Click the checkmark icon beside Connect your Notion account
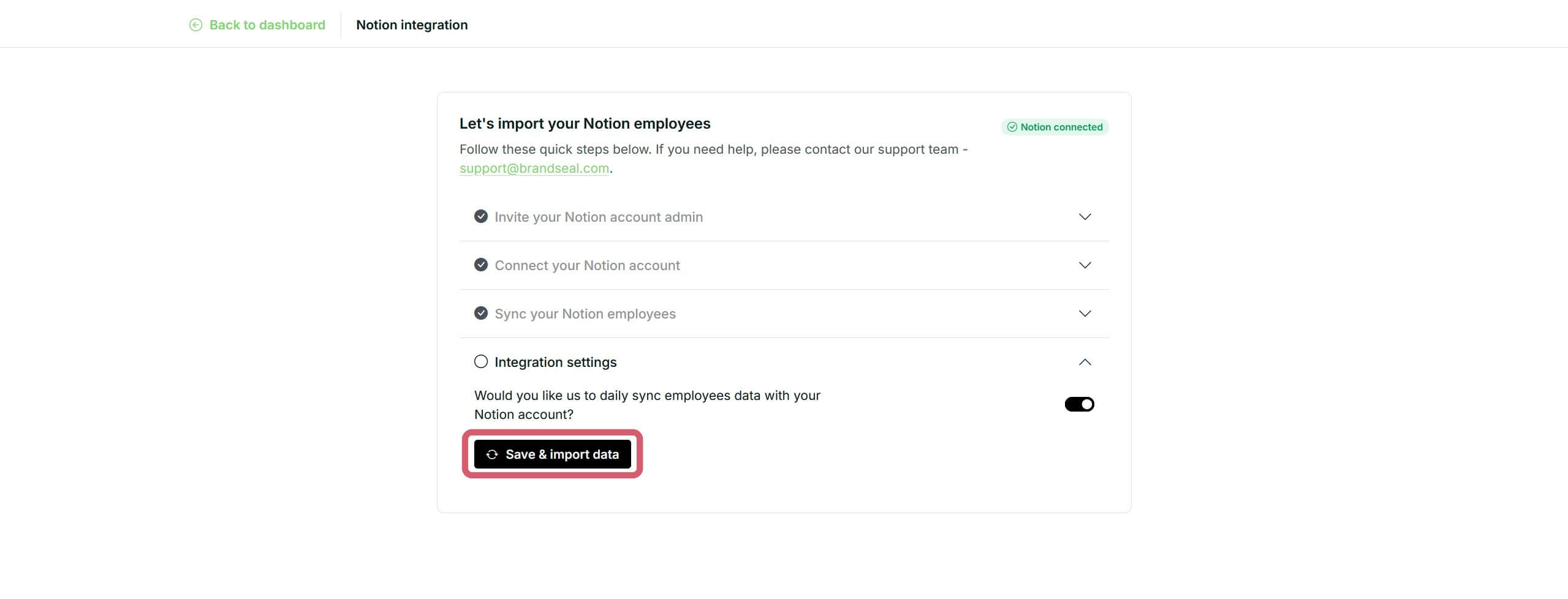The width and height of the screenshot is (1568, 599). pyautogui.click(x=480, y=265)
